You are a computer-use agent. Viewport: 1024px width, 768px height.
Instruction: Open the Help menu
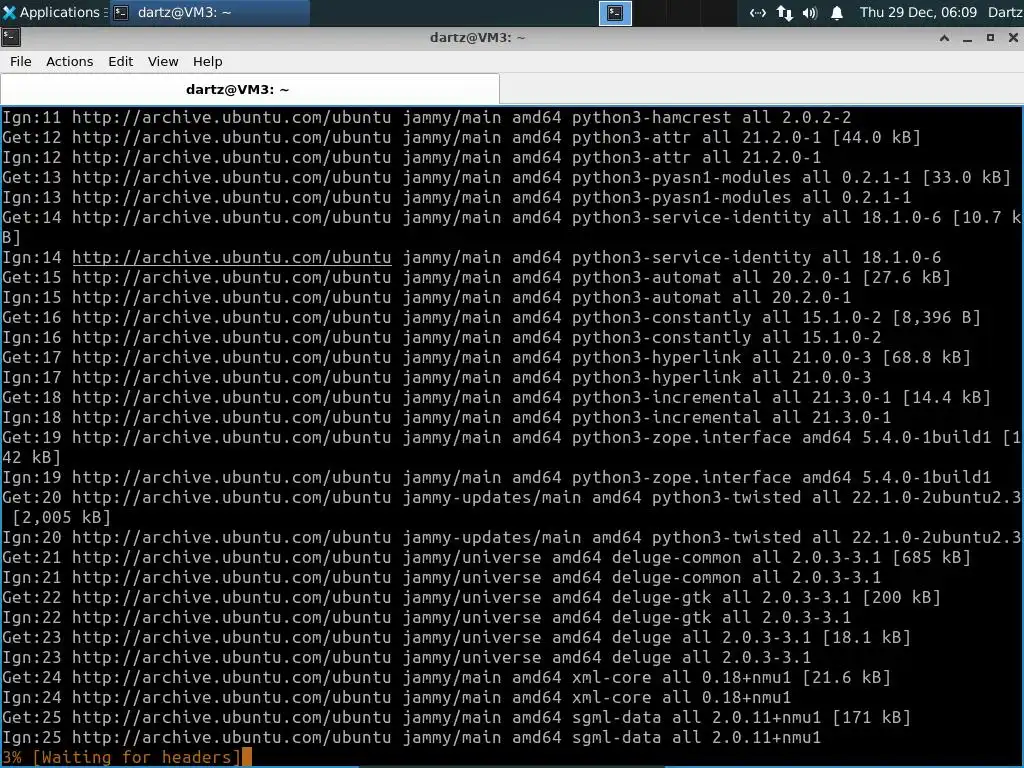click(x=208, y=61)
